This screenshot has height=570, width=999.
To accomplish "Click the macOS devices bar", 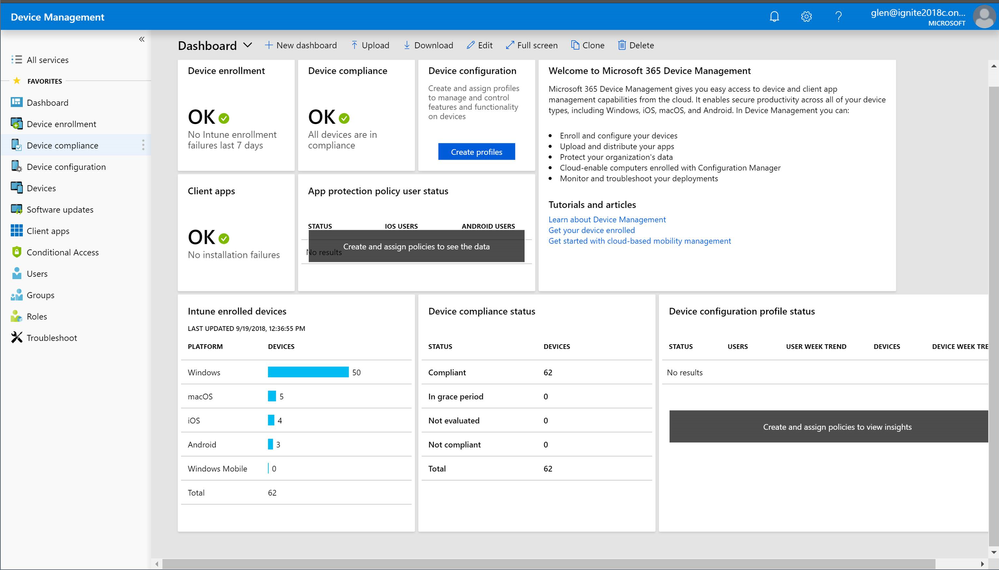I will pos(272,396).
